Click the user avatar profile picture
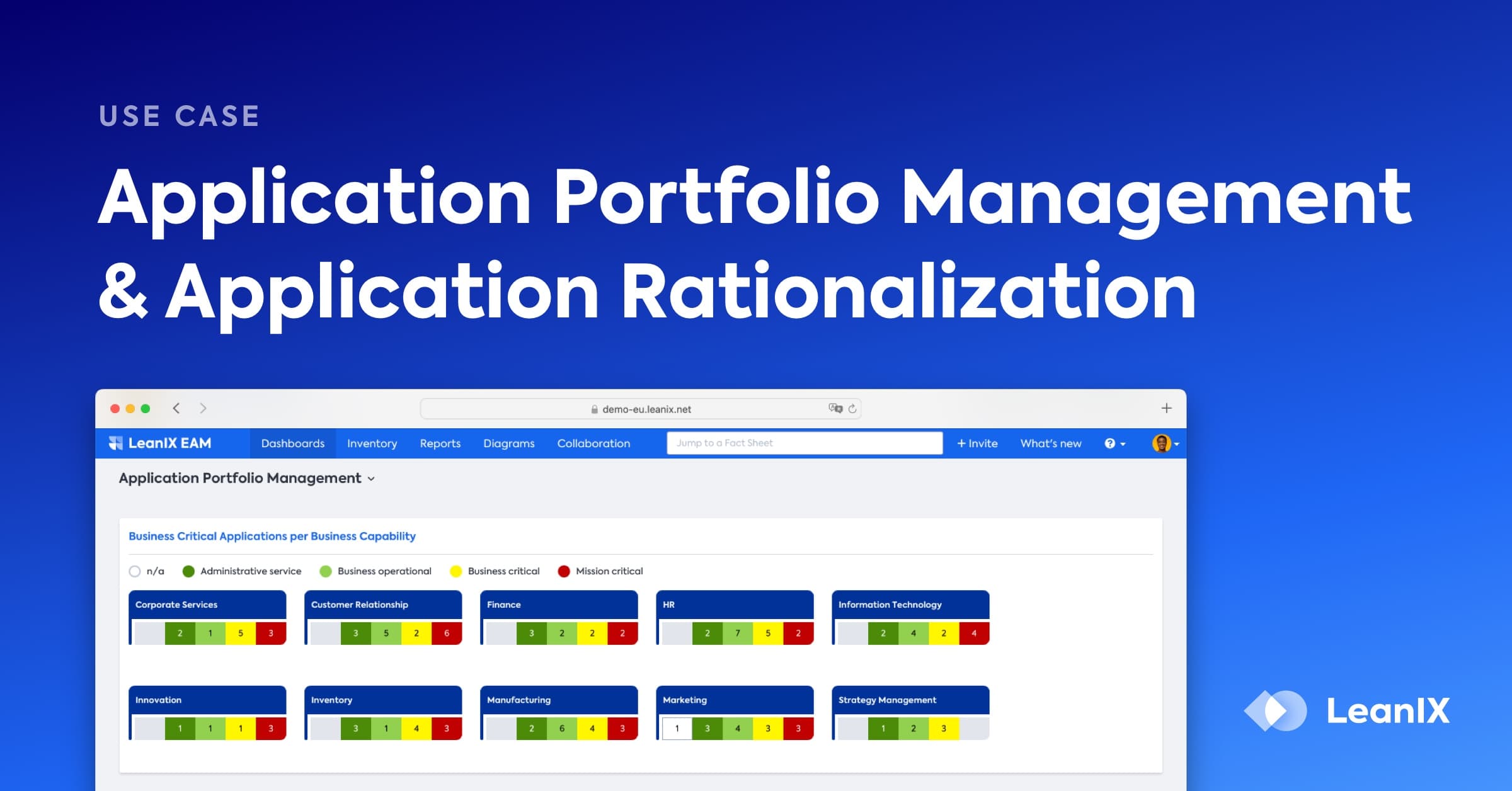Image resolution: width=1512 pixels, height=791 pixels. pyautogui.click(x=1162, y=443)
